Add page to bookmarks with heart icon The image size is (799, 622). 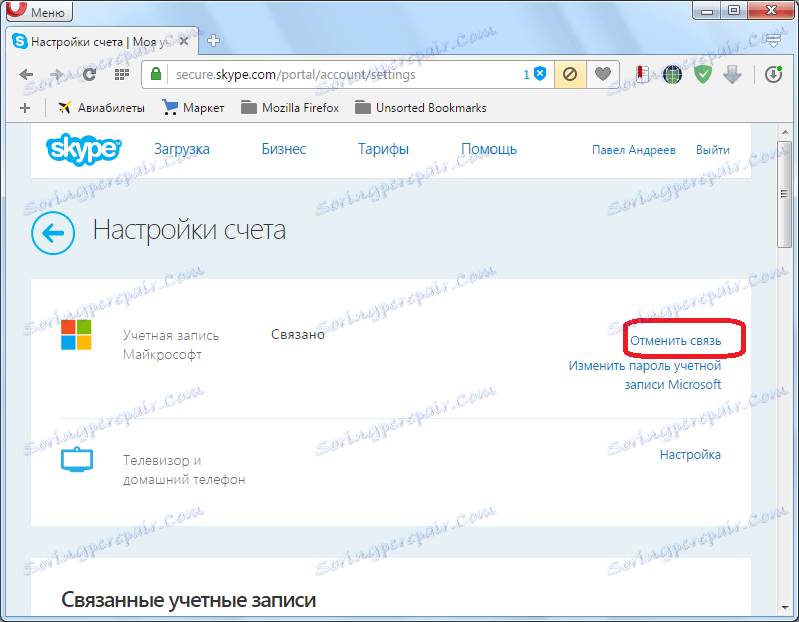[x=603, y=75]
